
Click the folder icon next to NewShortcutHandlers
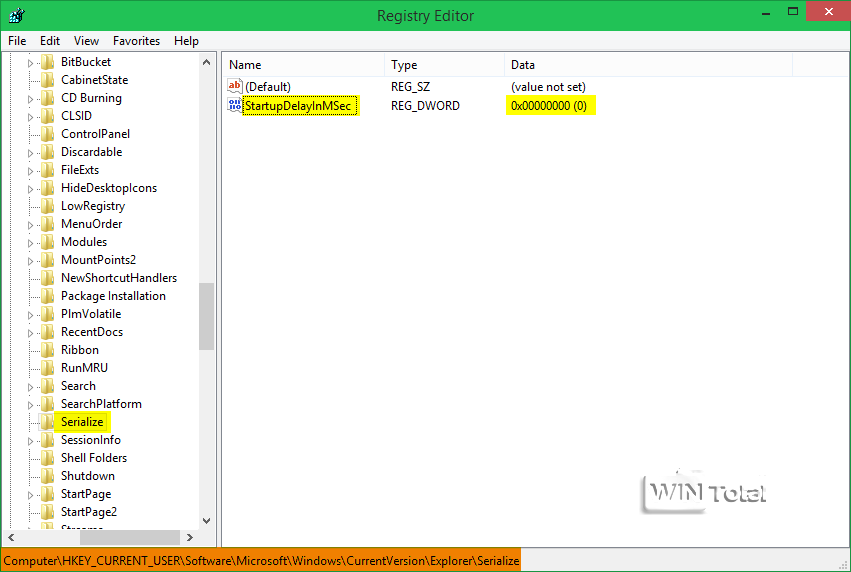tap(48, 278)
